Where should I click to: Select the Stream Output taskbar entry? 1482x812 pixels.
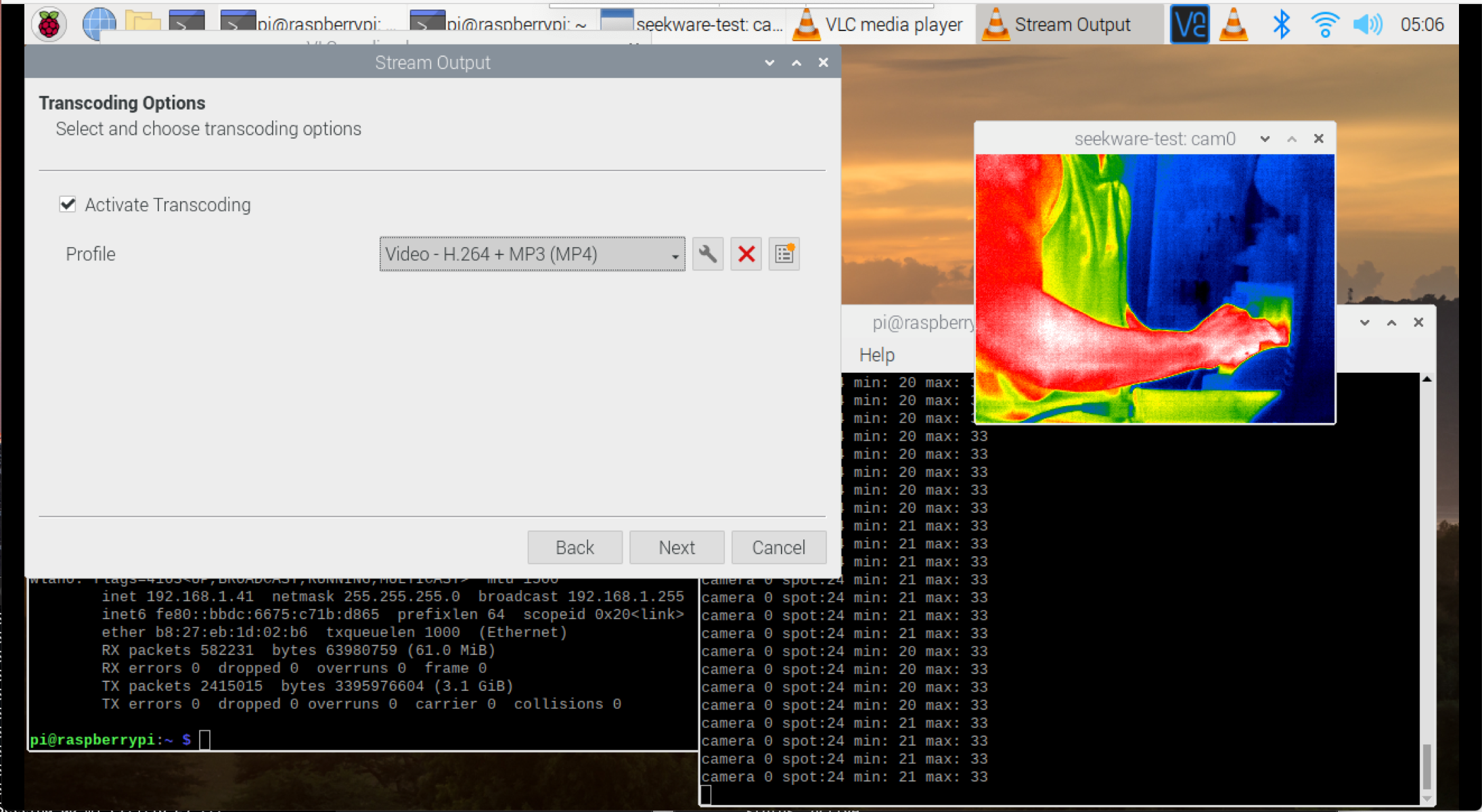[x=1069, y=24]
